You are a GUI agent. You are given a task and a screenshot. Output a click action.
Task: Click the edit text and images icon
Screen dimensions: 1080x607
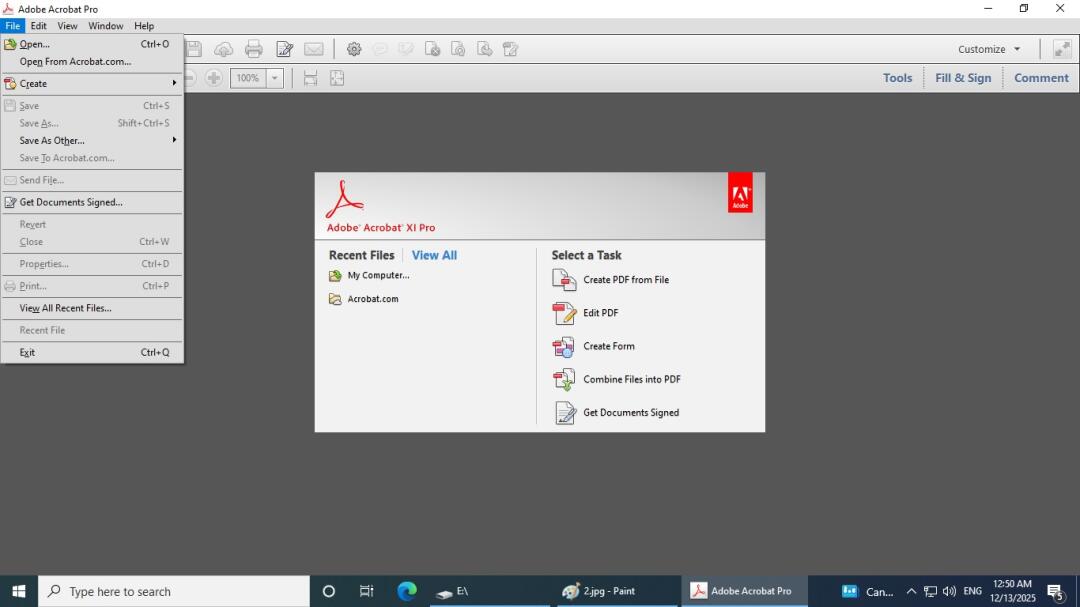click(x=510, y=49)
